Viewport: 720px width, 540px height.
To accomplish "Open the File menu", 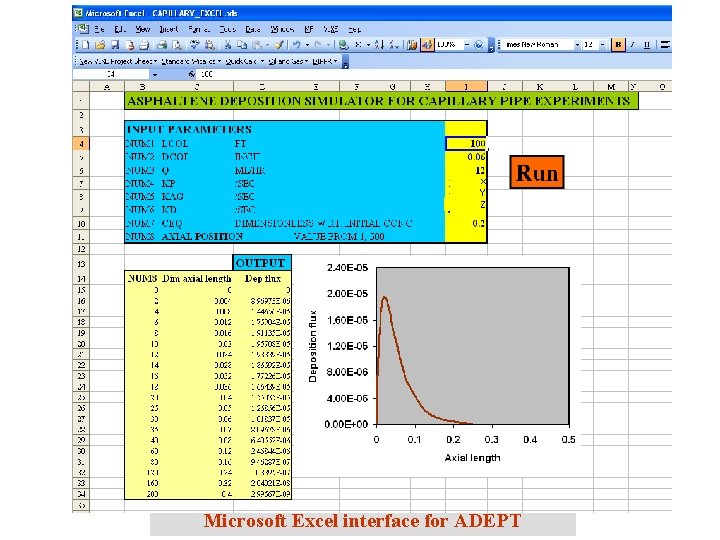I will pos(100,29).
